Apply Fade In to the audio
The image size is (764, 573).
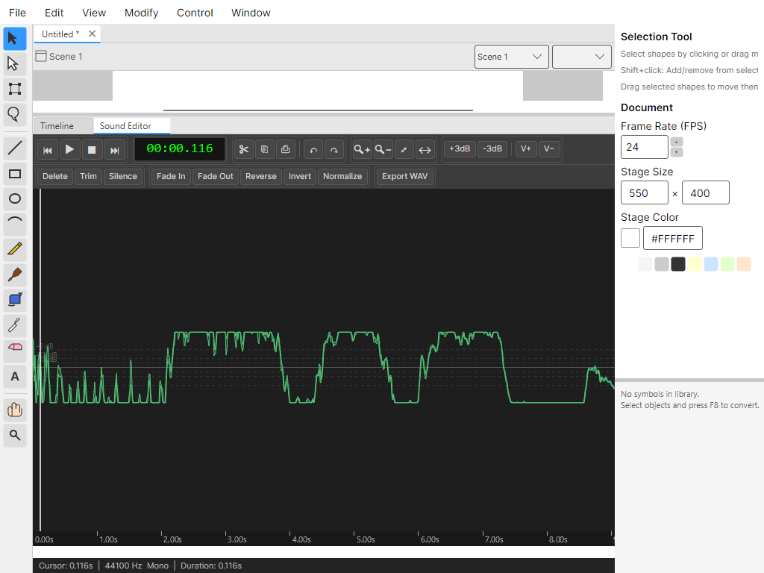click(x=170, y=176)
